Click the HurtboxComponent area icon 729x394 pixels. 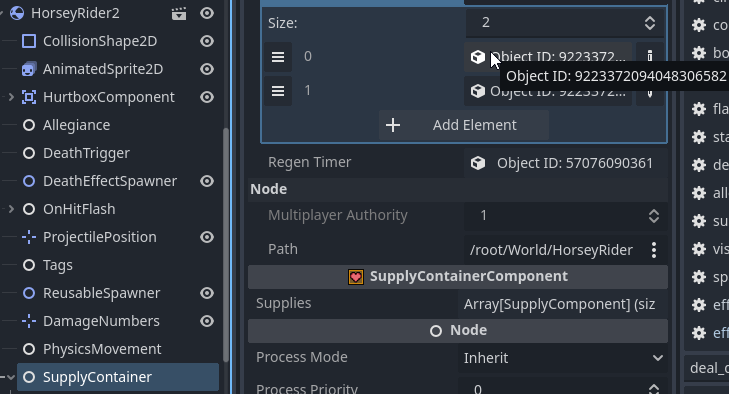[29, 97]
